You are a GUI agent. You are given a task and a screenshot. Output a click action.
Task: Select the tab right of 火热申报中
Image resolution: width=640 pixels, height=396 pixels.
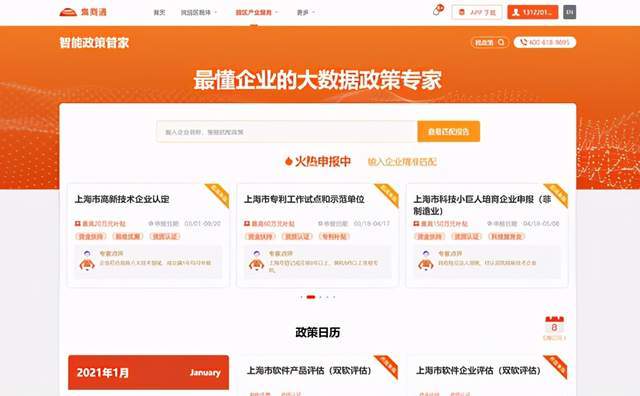click(402, 162)
